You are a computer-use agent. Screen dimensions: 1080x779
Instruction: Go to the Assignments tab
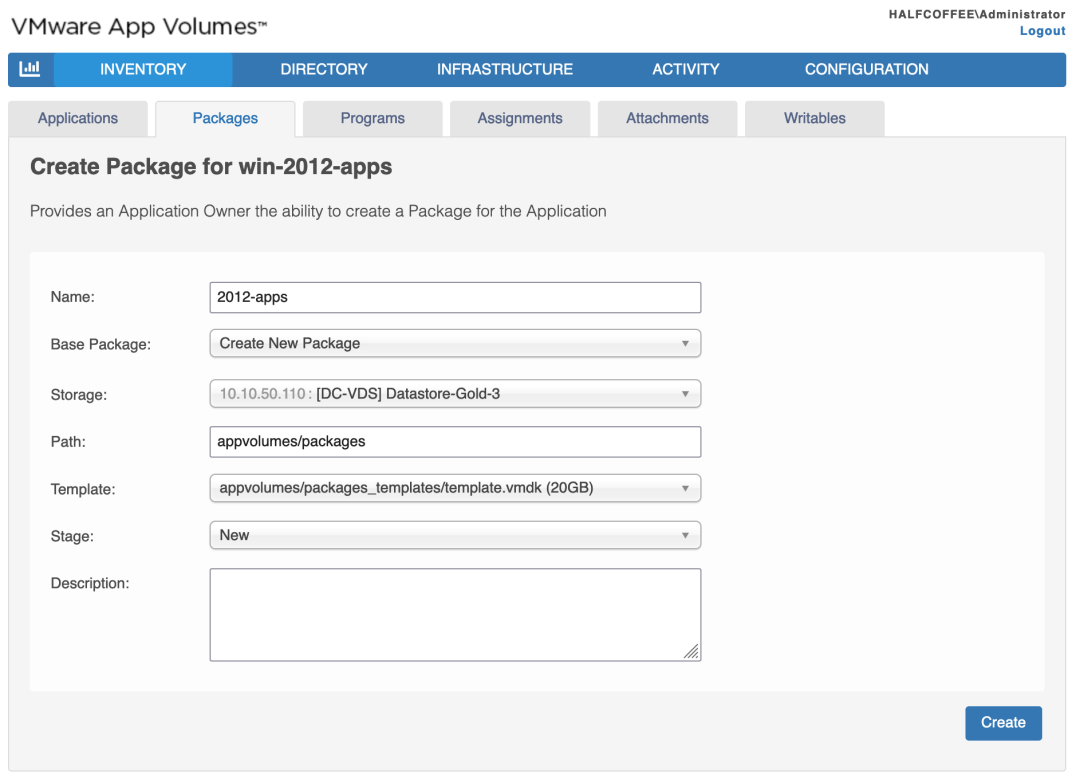[x=520, y=118]
